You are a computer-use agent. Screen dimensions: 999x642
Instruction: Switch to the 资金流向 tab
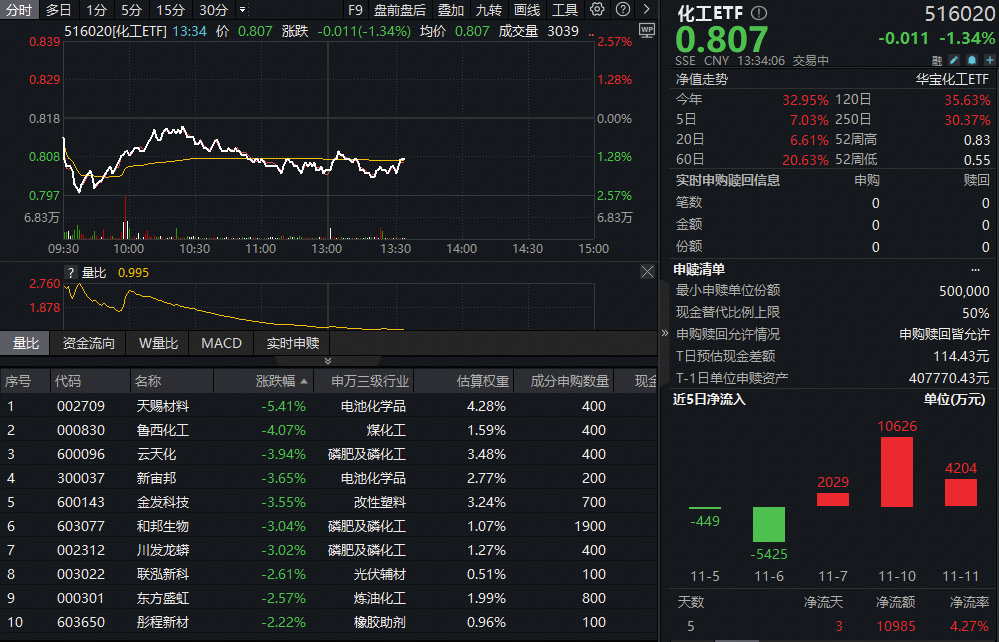tap(89, 343)
